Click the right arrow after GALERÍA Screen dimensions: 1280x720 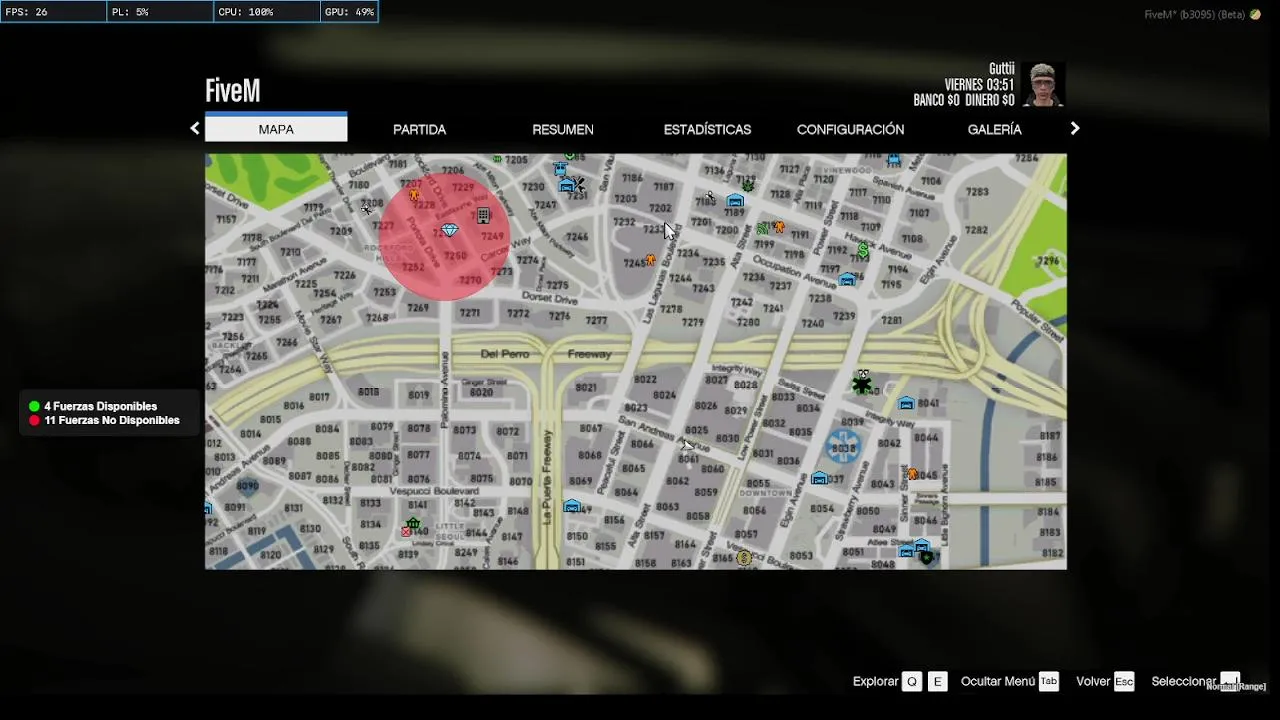1075,128
